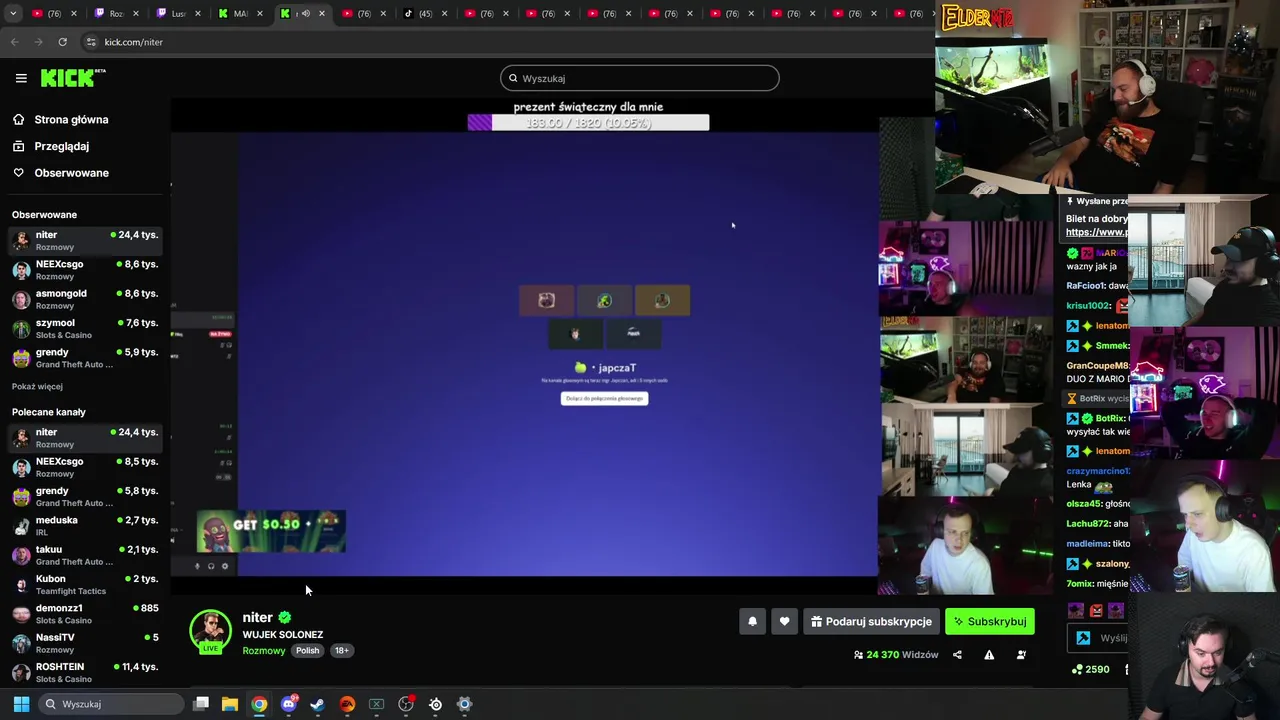
Task: Click GranCoupeM8 username in chat
Action: pyautogui.click(x=1097, y=366)
